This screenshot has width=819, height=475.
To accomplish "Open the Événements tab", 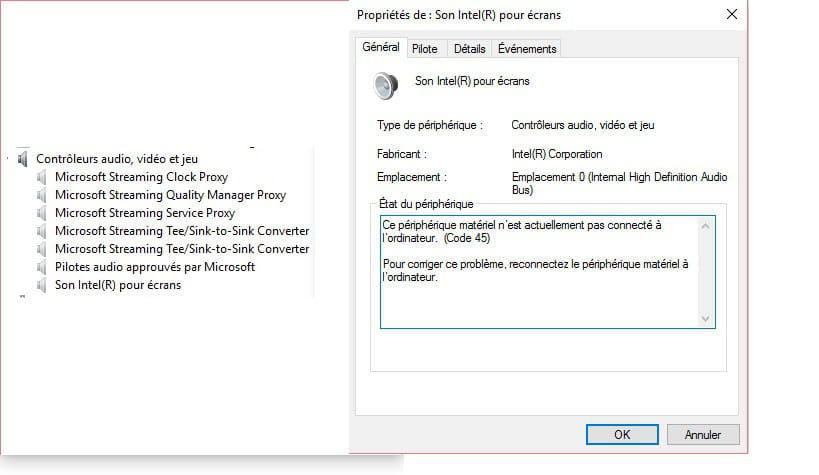I will (x=526, y=49).
